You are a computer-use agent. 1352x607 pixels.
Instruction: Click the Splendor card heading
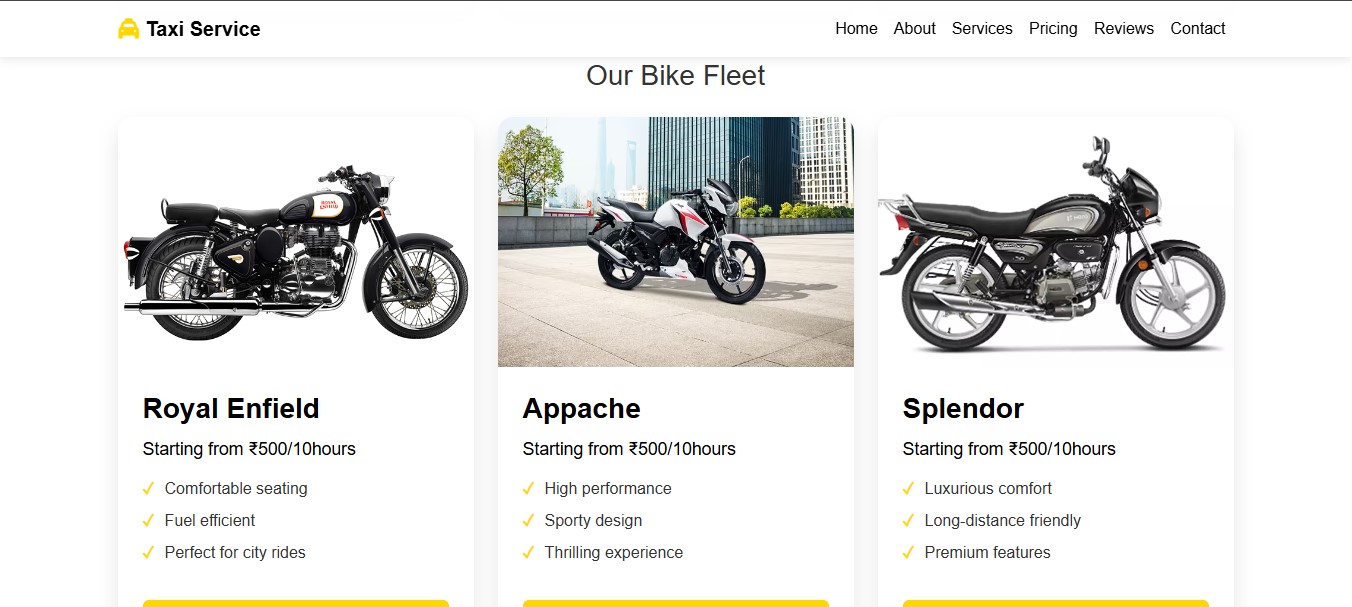(x=963, y=408)
